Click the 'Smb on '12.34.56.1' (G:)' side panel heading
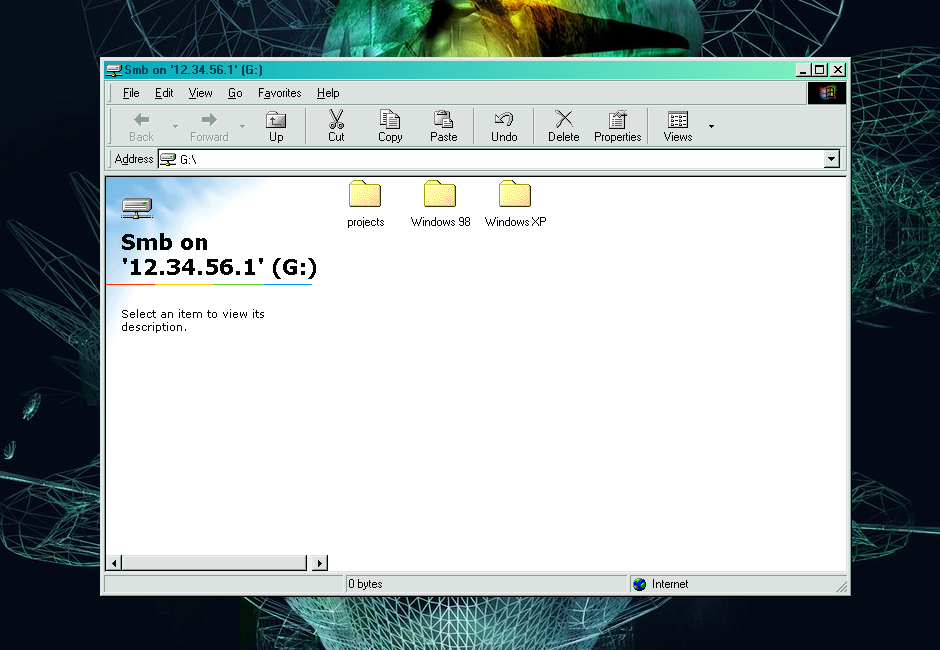The image size is (940, 650). 219,255
